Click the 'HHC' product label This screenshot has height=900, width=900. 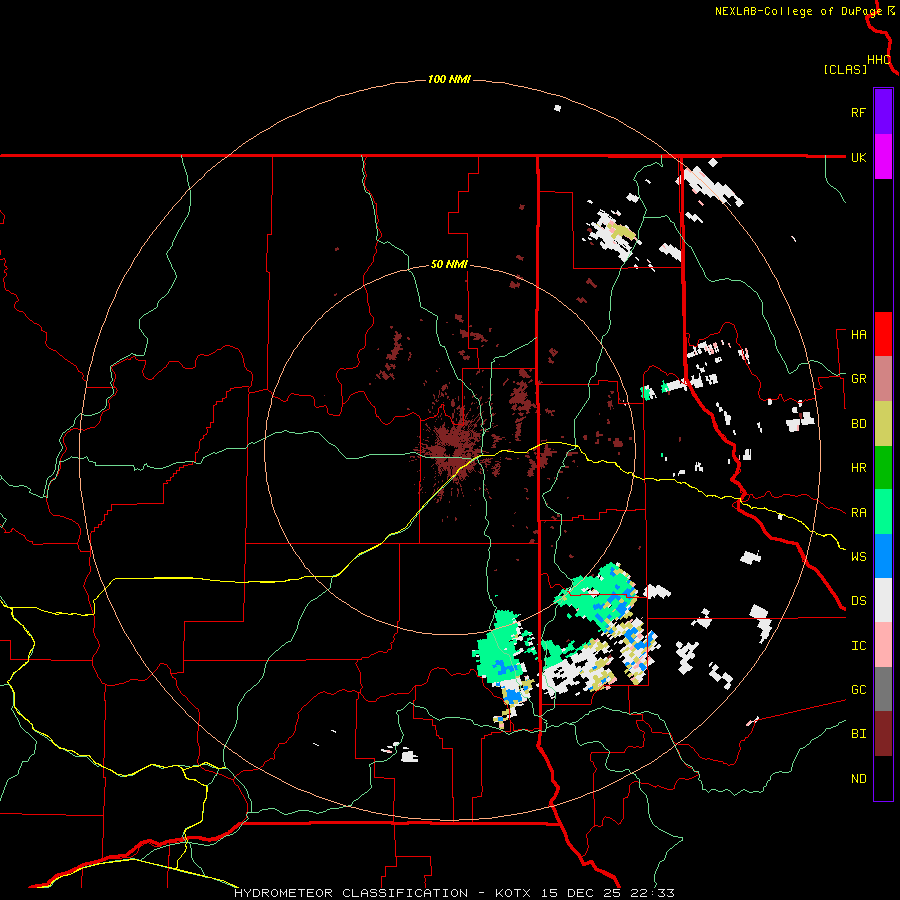pos(879,60)
